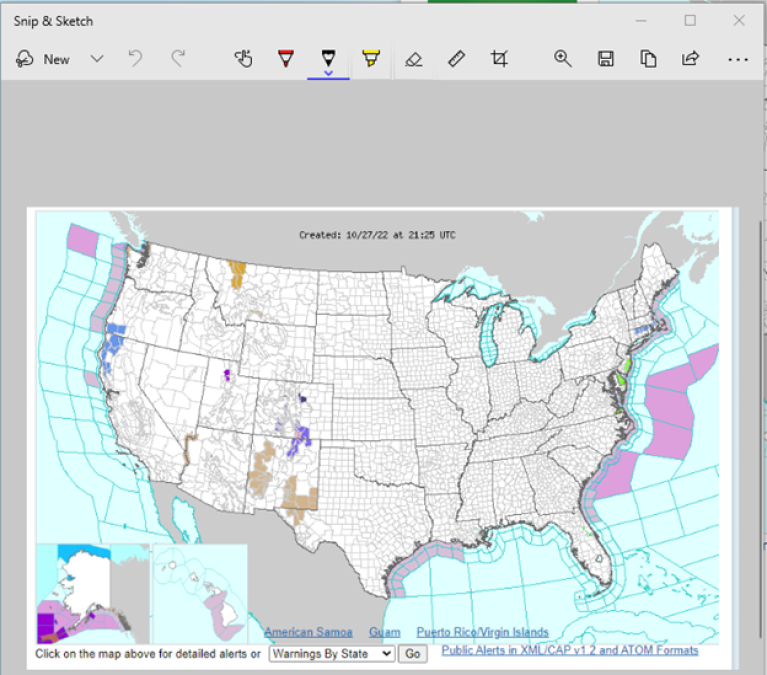Click the Share icon

pos(691,59)
